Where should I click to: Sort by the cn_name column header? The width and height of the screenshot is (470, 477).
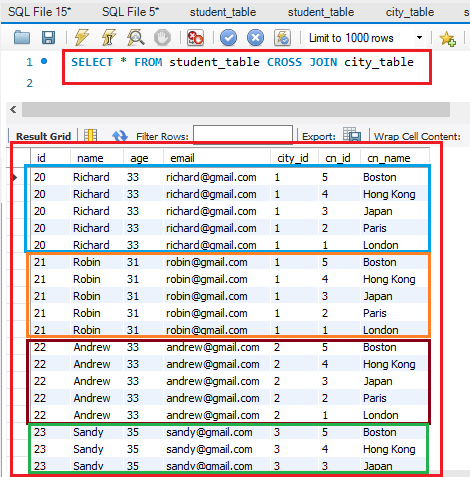click(395, 158)
